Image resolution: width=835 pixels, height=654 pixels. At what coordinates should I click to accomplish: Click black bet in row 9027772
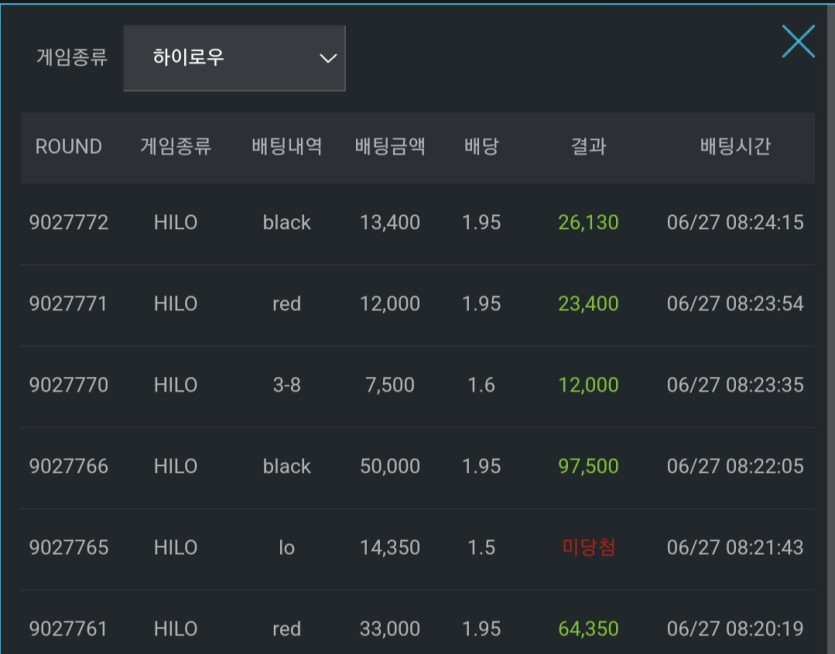point(286,223)
